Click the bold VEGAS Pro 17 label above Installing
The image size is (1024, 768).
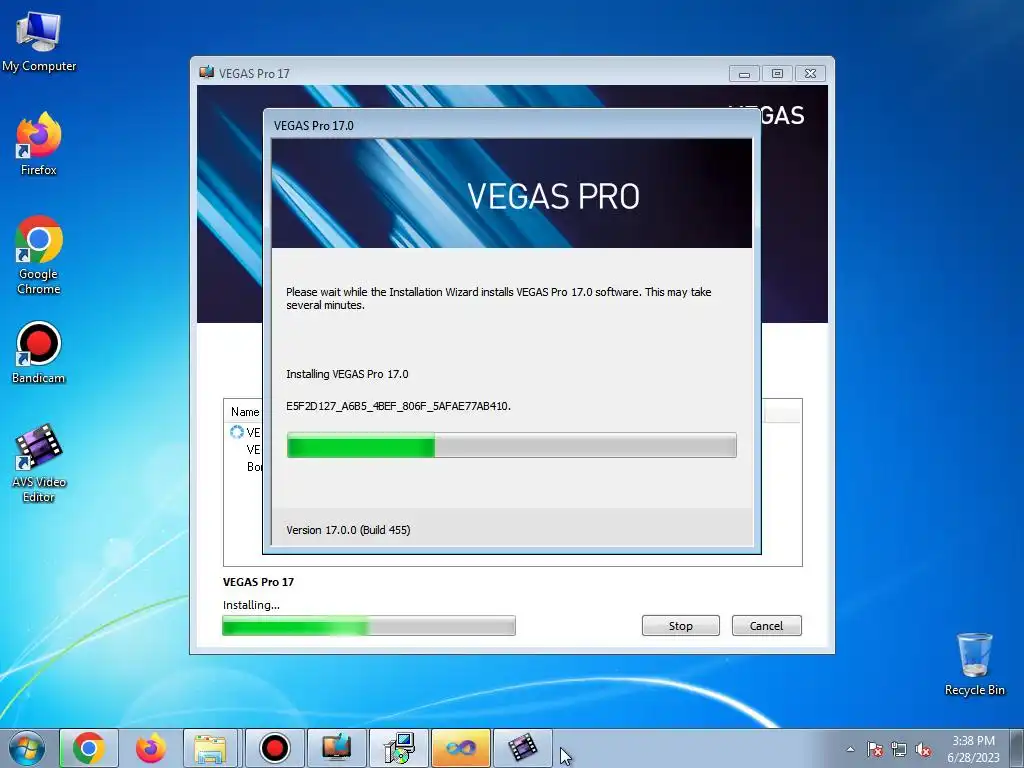[x=259, y=582]
